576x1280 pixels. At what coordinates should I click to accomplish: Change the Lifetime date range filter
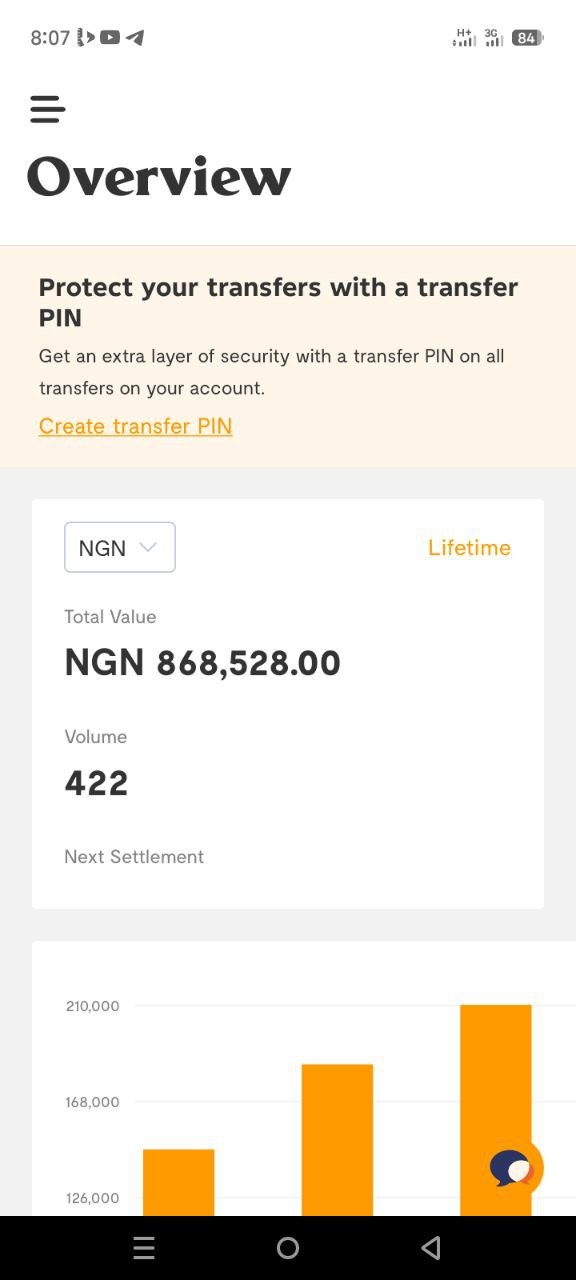click(x=469, y=547)
